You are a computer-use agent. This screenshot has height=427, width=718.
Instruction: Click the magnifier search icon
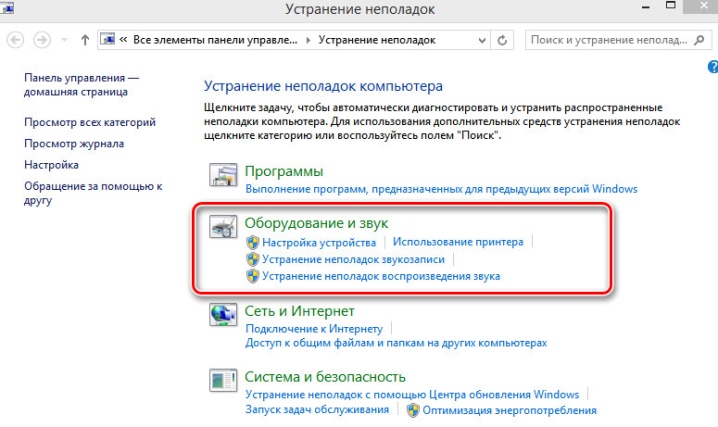tap(699, 40)
